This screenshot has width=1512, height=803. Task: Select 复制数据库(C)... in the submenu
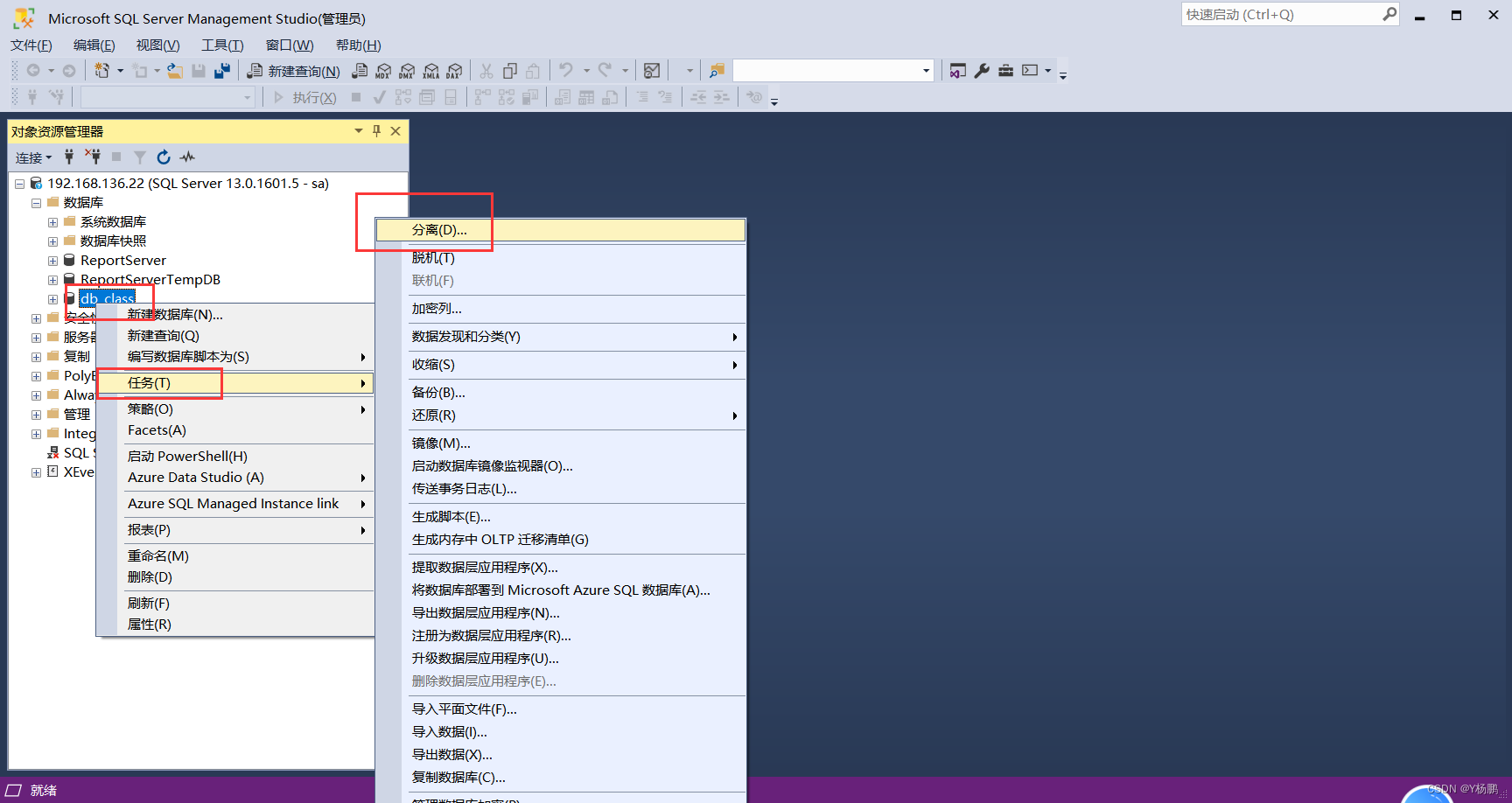[561, 778]
